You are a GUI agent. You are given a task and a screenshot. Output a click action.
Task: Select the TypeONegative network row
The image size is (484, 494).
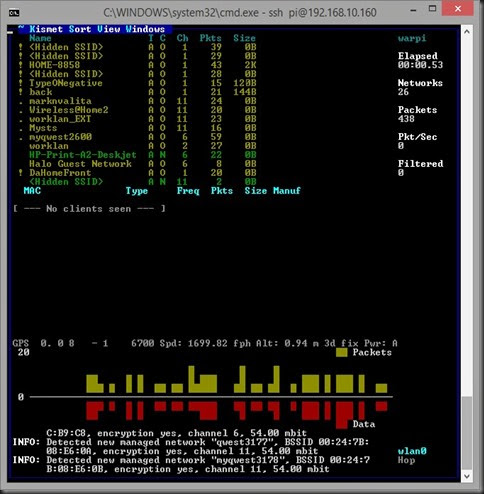coord(138,83)
